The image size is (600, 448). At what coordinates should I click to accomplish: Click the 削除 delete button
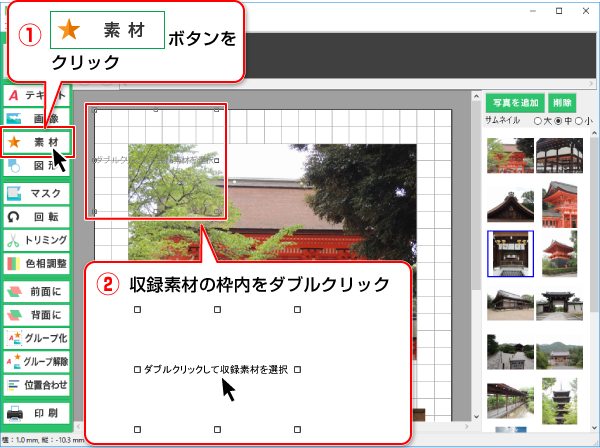tap(562, 102)
